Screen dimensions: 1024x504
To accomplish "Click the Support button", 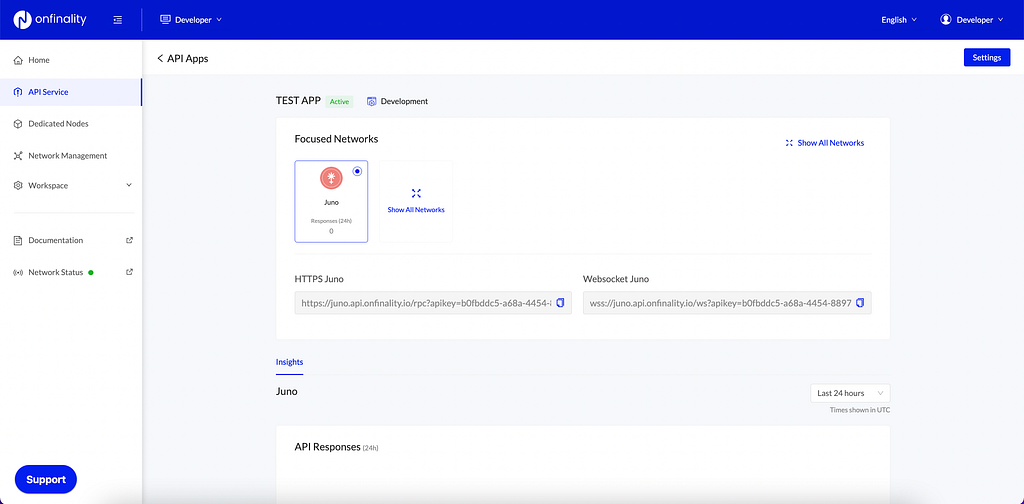I will 46,479.
